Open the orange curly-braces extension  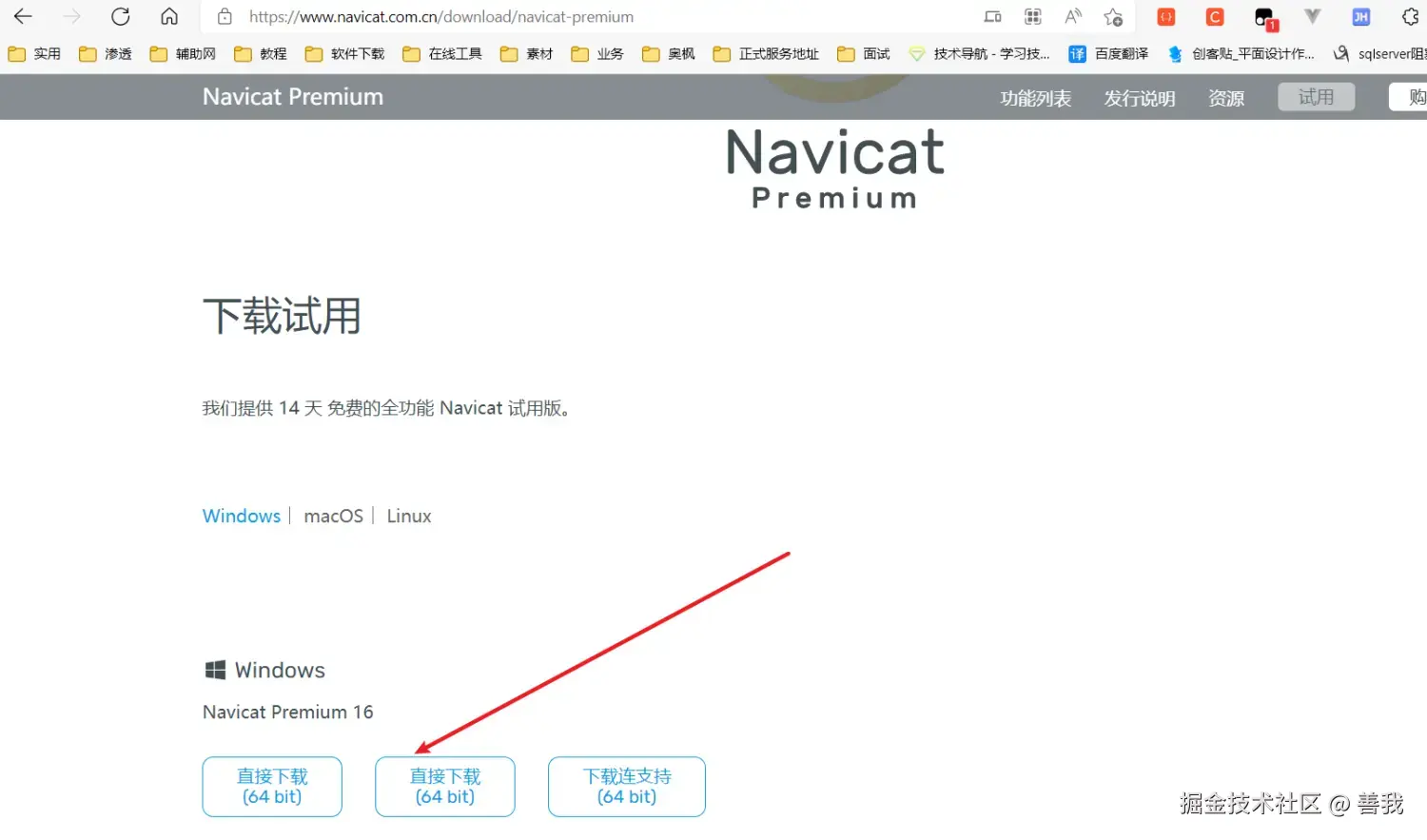[x=1166, y=16]
